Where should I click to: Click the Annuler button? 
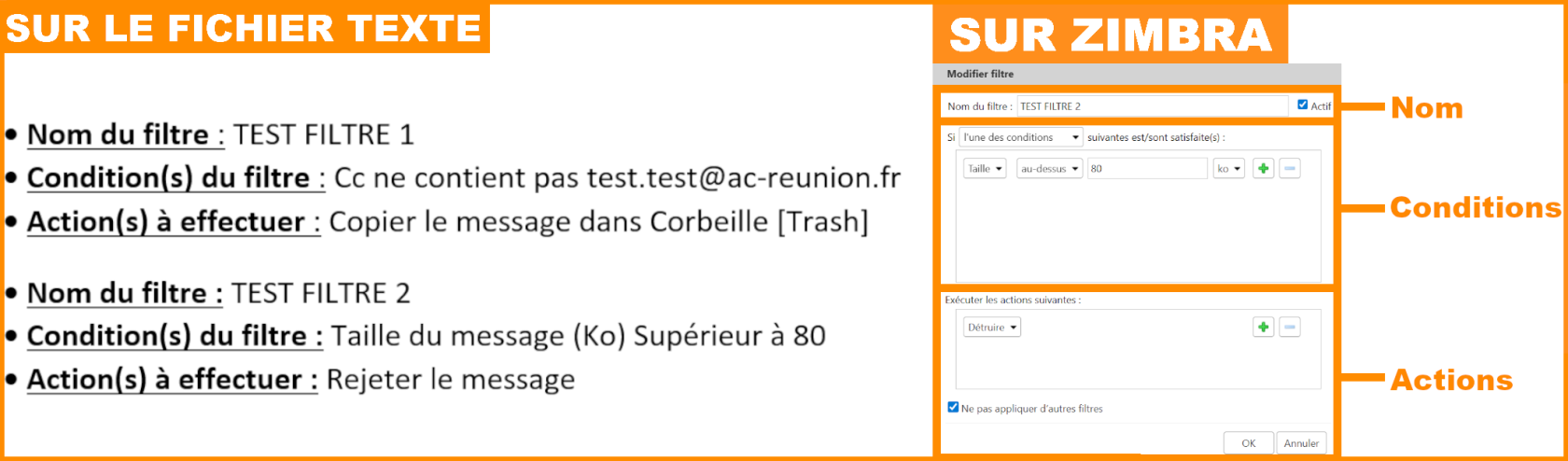(1301, 443)
